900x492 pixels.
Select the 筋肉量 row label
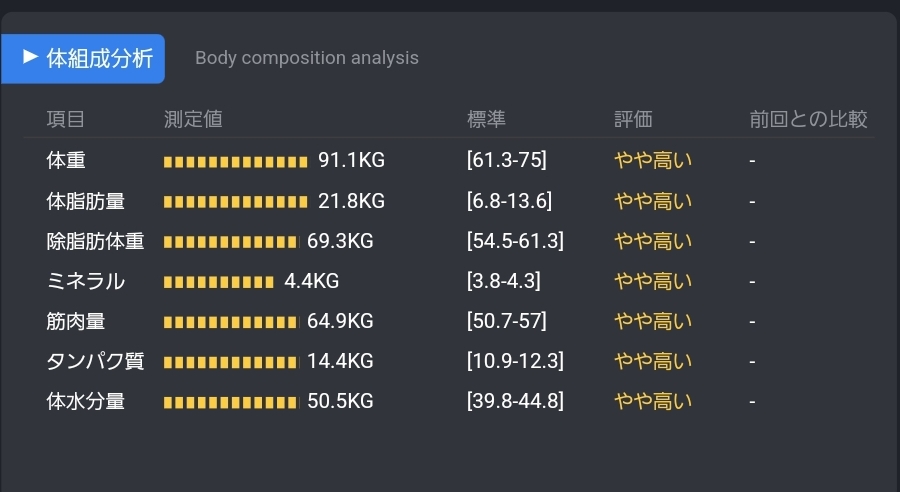point(76,321)
